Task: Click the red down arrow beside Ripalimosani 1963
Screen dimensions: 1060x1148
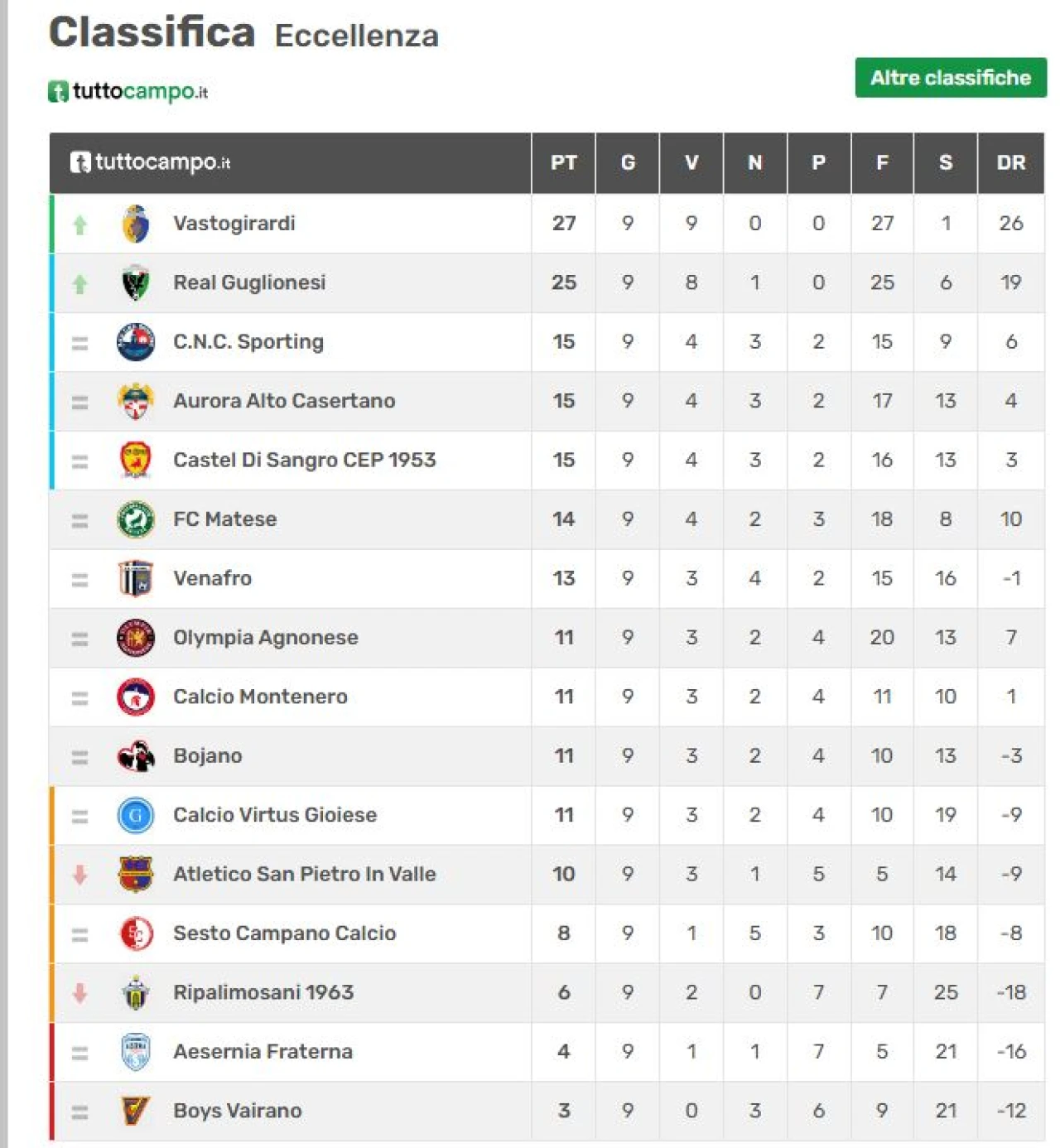Action: [x=79, y=992]
